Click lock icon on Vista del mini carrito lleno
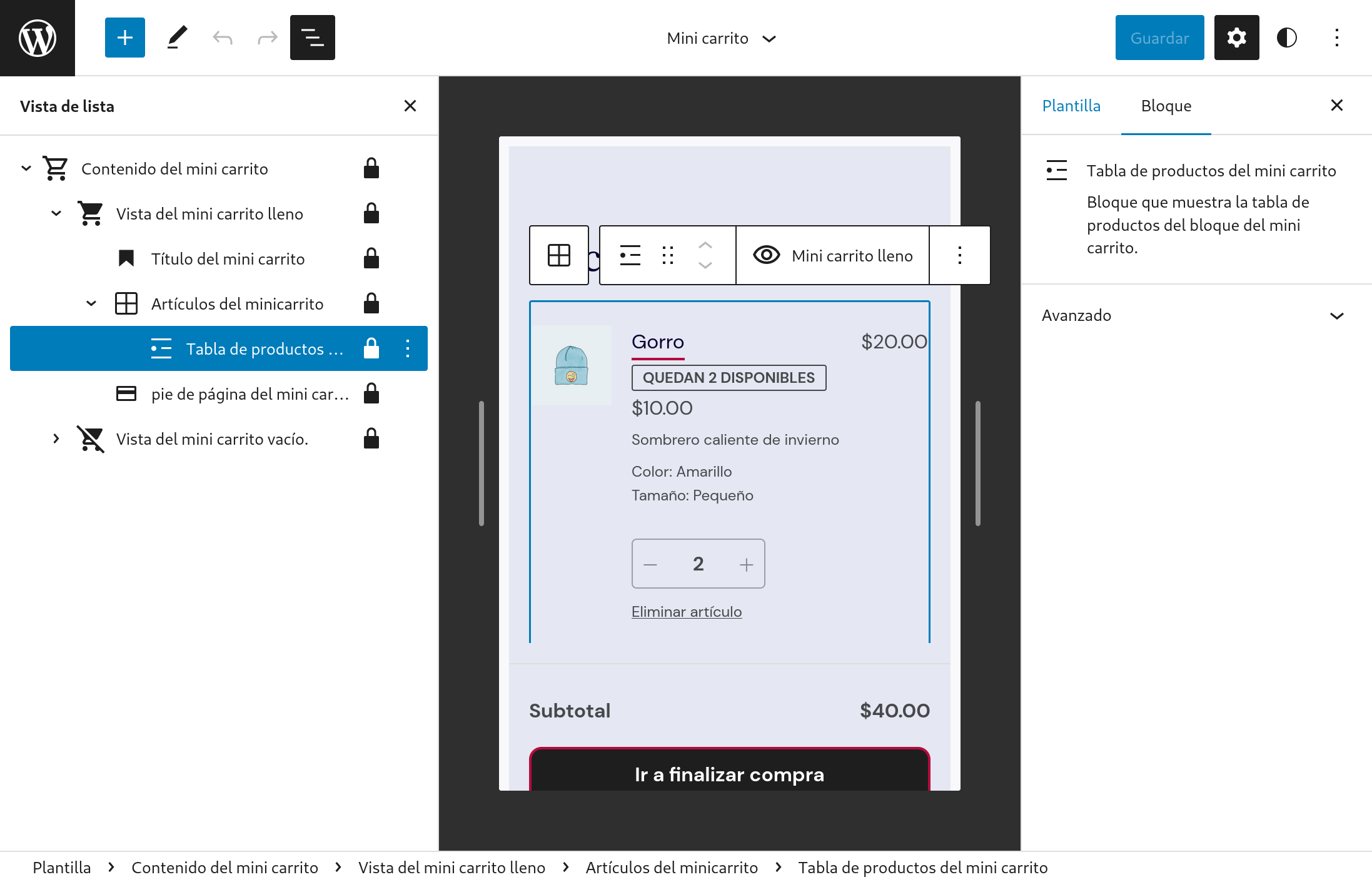Screen dimensions: 1372x882 pyautogui.click(x=371, y=213)
